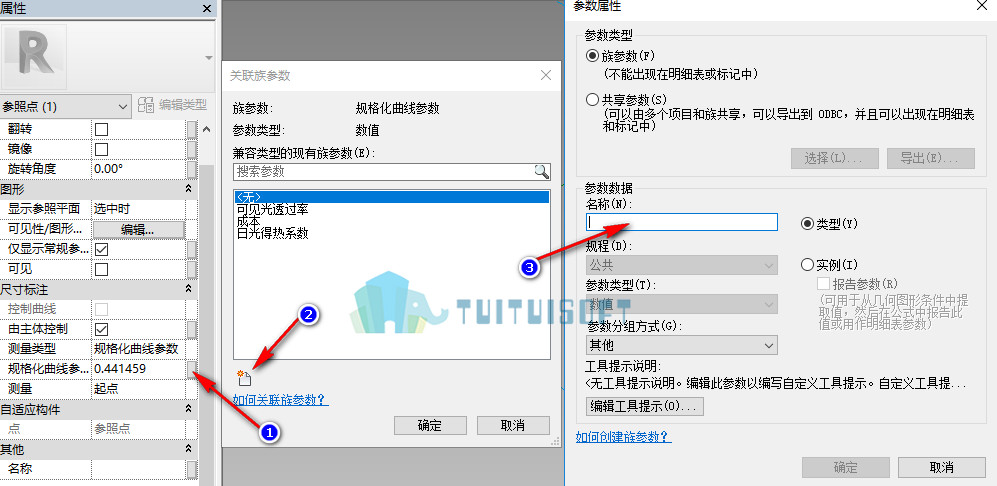Click associate parameter button for 旋转角度 row
Viewport: 997px width, 486px height.
pos(191,169)
